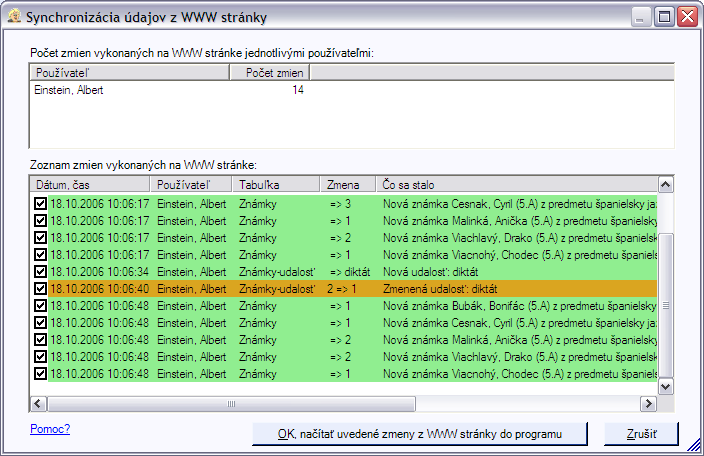704x456 pixels.
Task: Select the Zmenená udalosť: diktát text
Action: 440,289
